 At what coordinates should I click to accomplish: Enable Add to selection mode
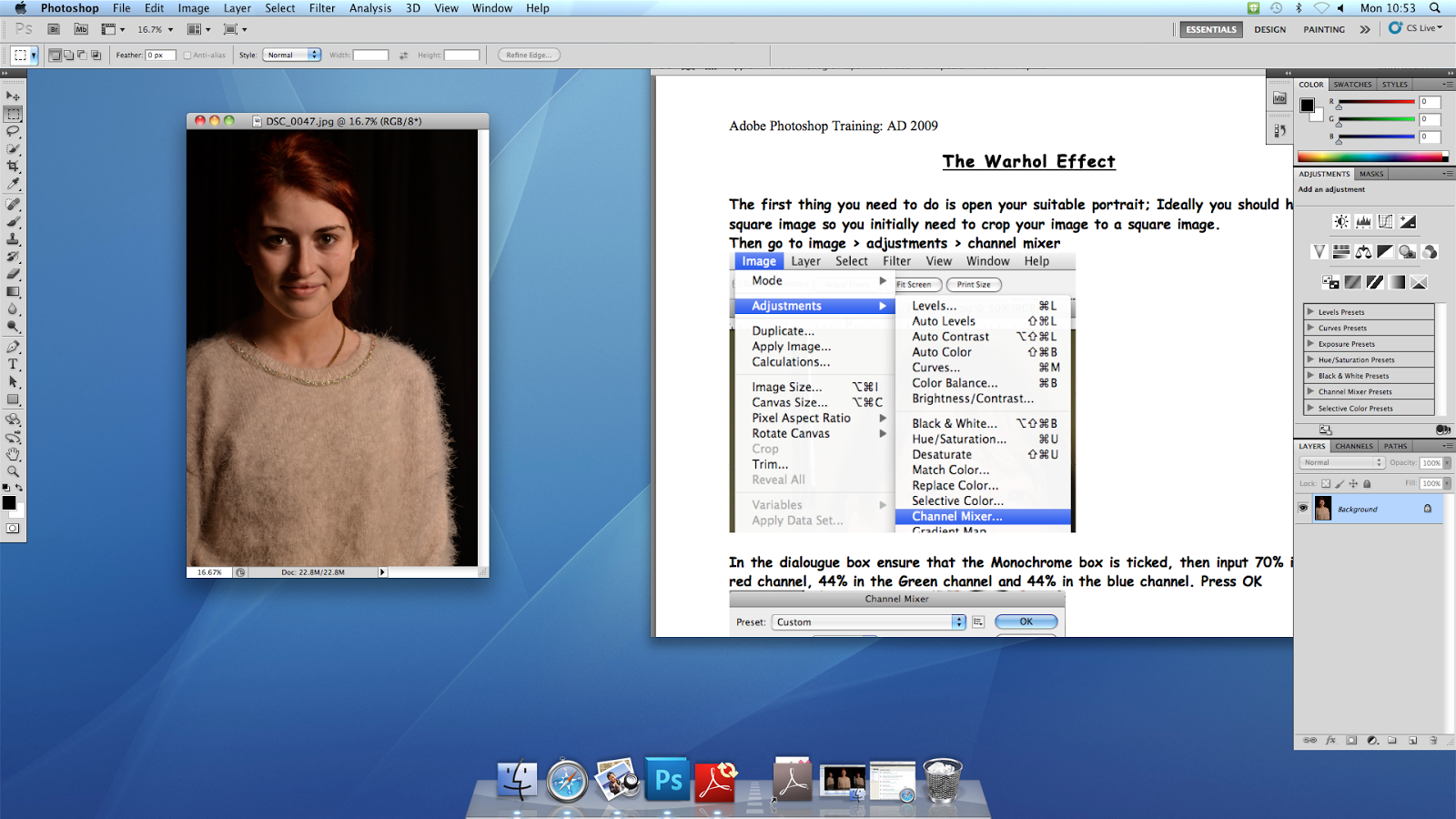coord(68,56)
